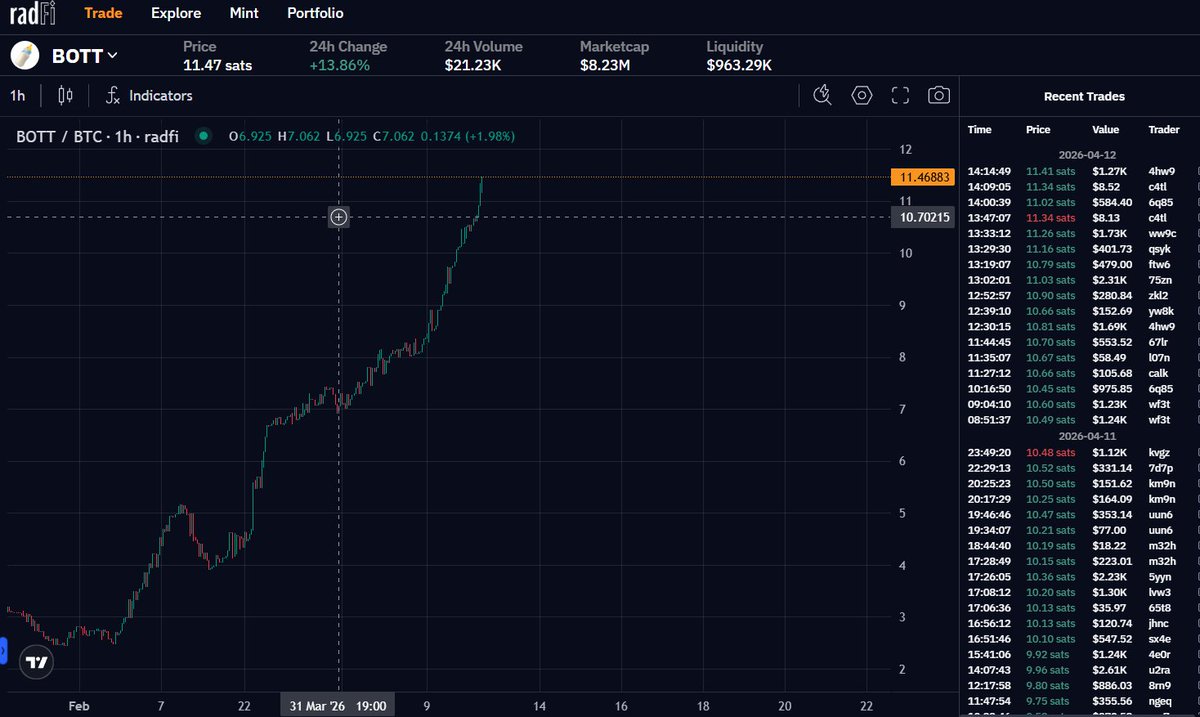The height and width of the screenshot is (717, 1200).
Task: Click the radFi logo
Action: tap(31, 13)
